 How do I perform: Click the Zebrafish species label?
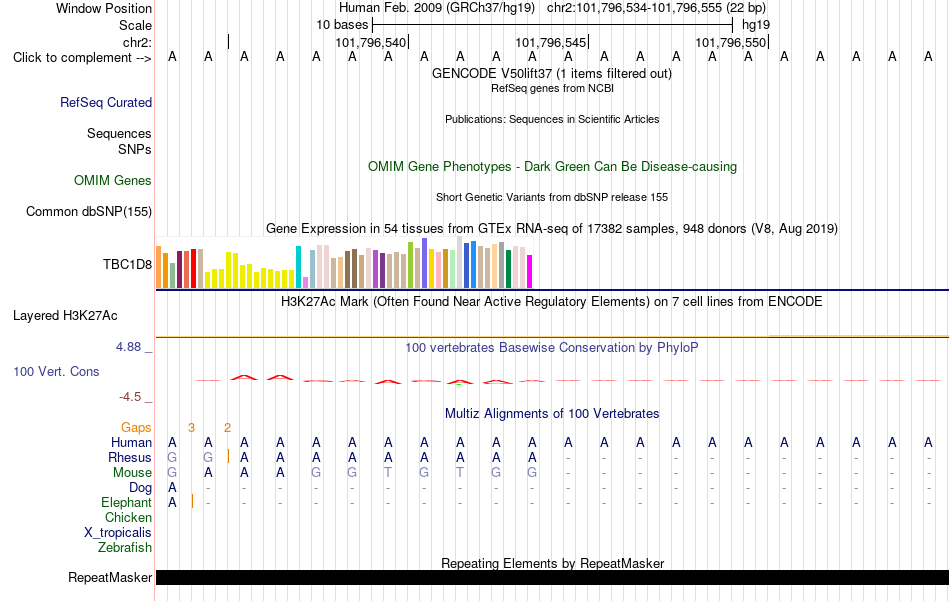point(125,548)
